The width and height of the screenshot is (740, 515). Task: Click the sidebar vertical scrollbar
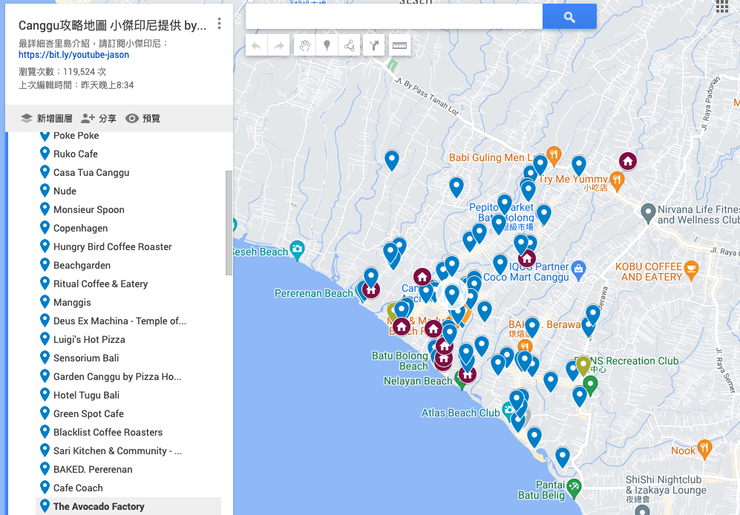[x=229, y=220]
